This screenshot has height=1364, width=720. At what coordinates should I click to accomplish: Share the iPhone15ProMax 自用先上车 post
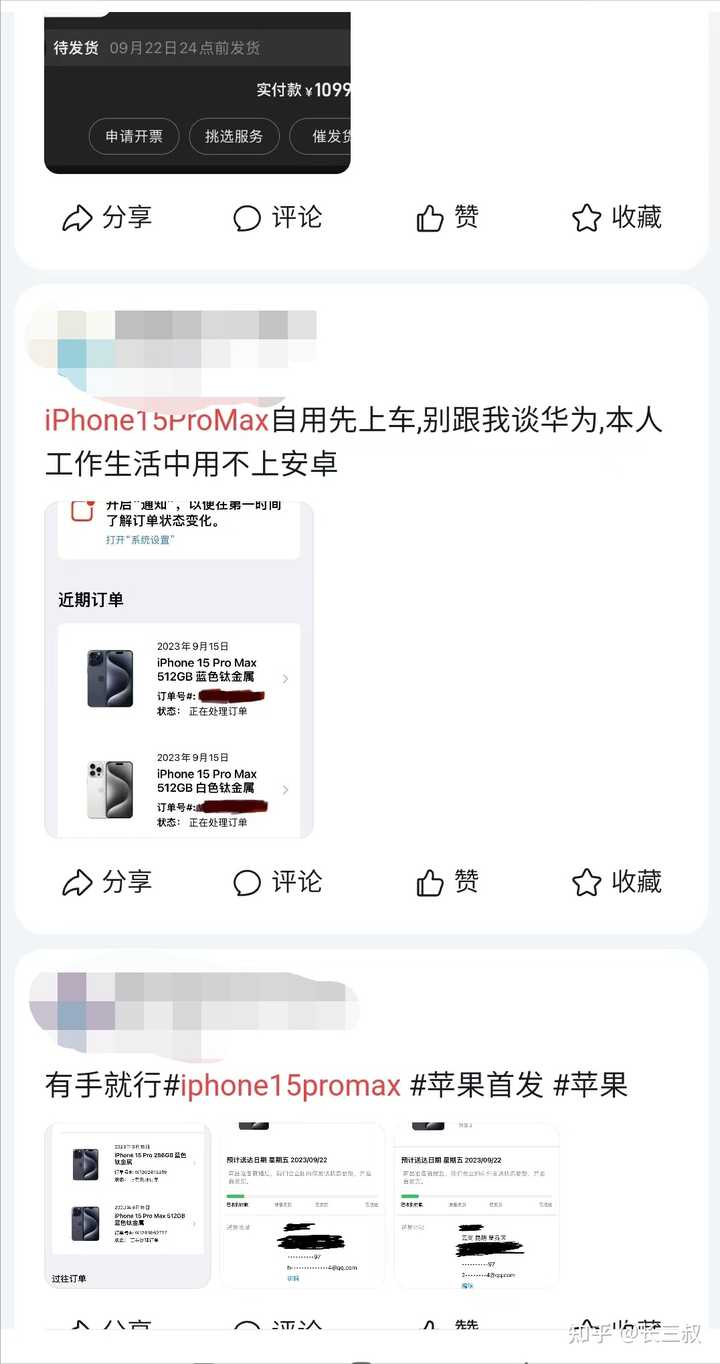point(107,882)
